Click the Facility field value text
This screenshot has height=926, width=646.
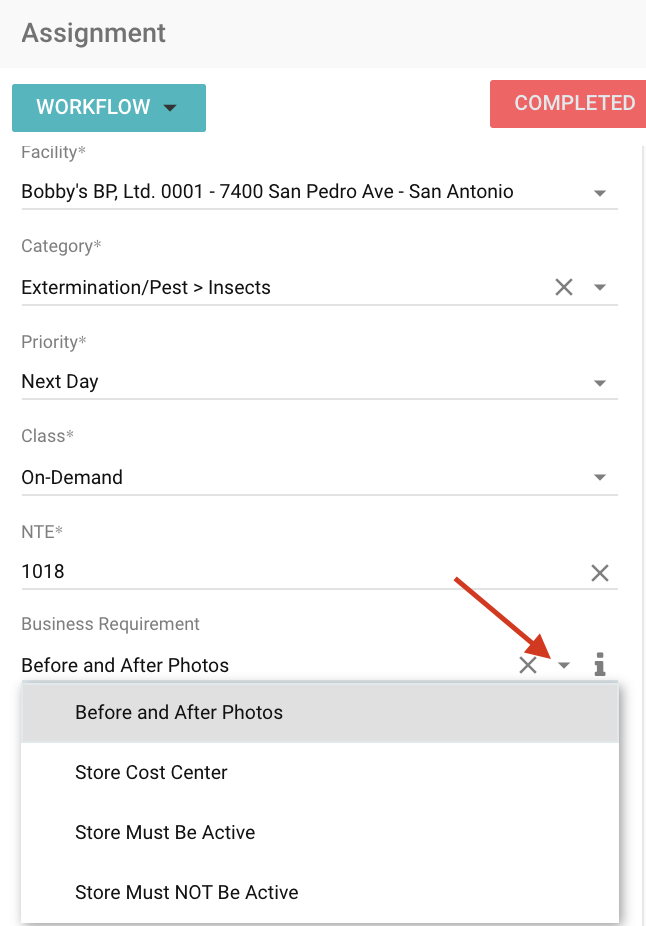pos(267,192)
